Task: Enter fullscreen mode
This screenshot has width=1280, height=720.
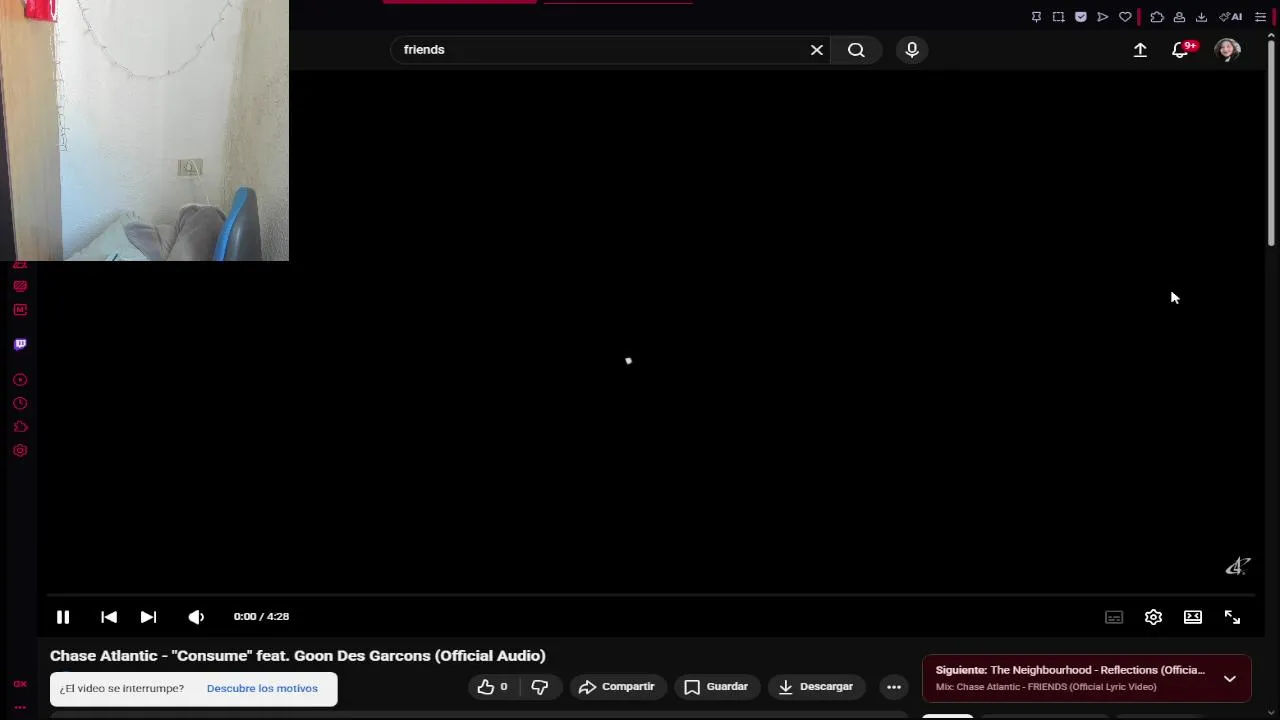Action: 1232,617
